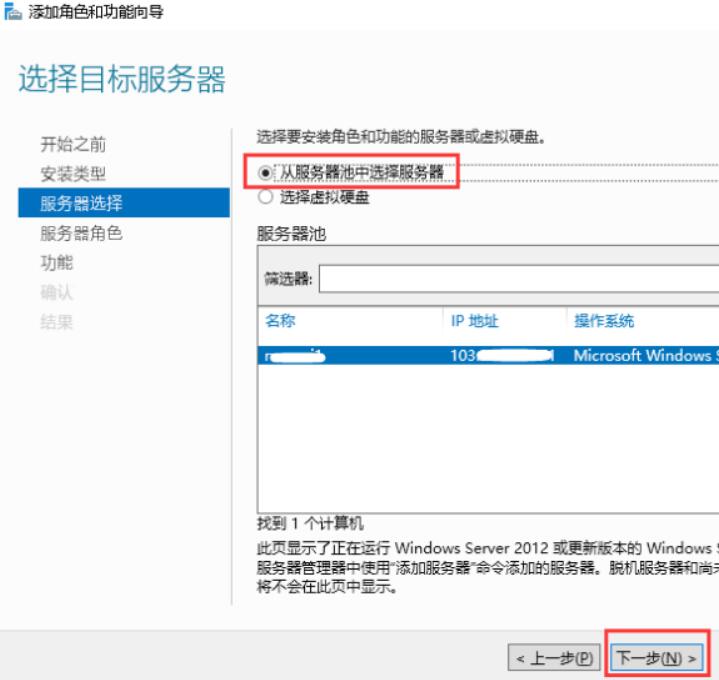Click the 下一步(N) button

pos(657,658)
